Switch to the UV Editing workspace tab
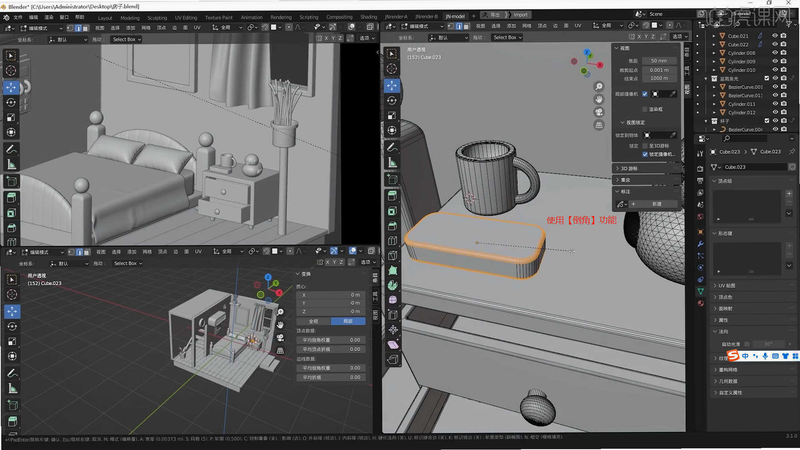 point(186,17)
